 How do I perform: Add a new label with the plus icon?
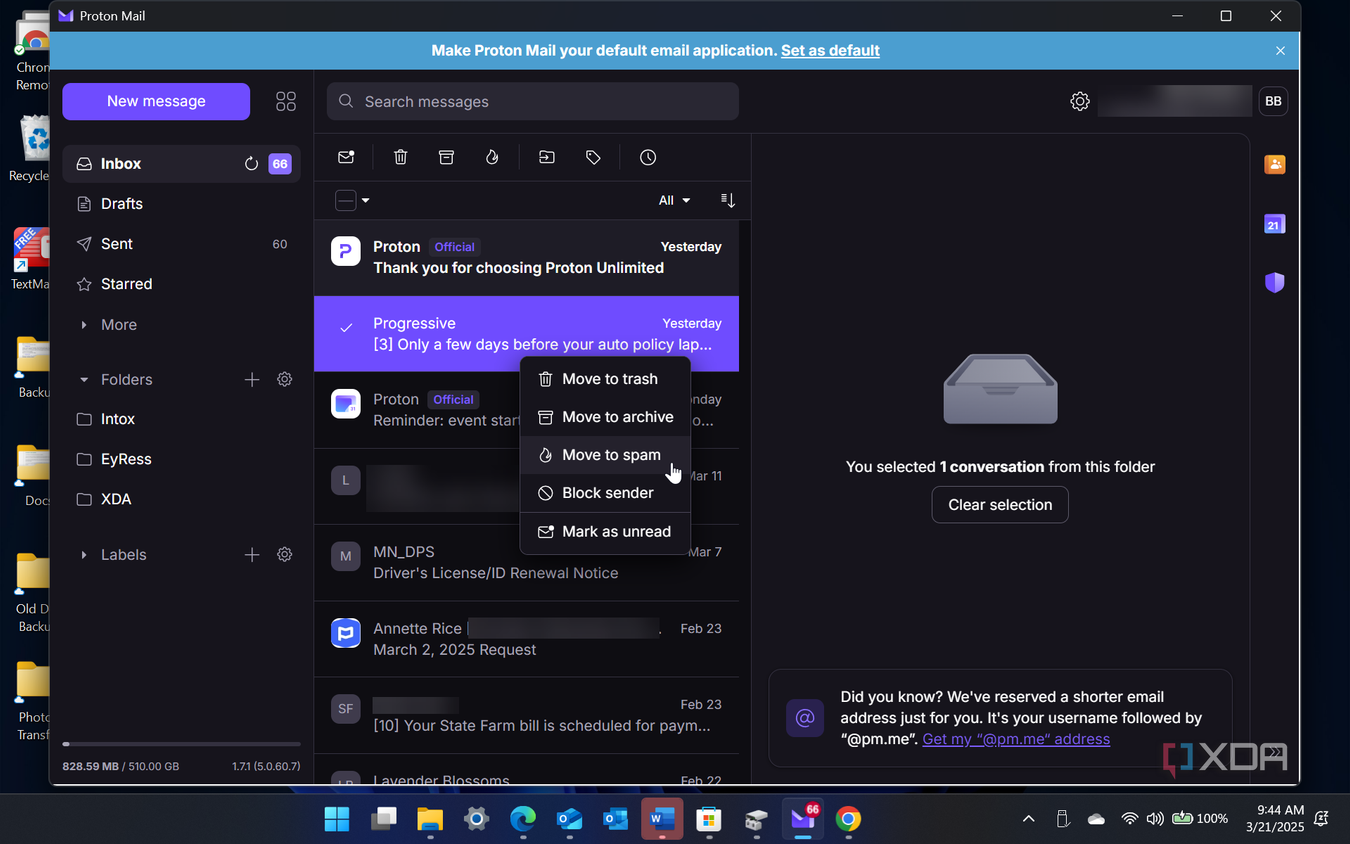[x=252, y=554]
